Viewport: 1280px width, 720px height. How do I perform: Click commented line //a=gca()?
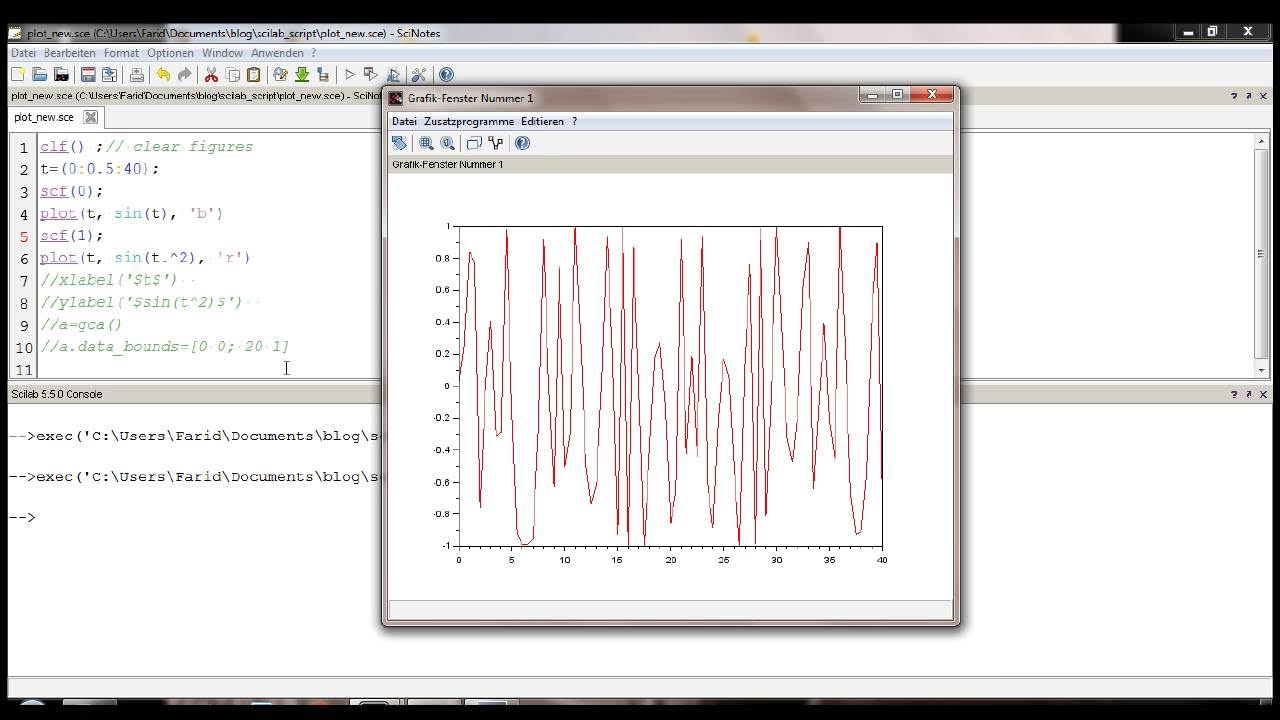tap(81, 324)
